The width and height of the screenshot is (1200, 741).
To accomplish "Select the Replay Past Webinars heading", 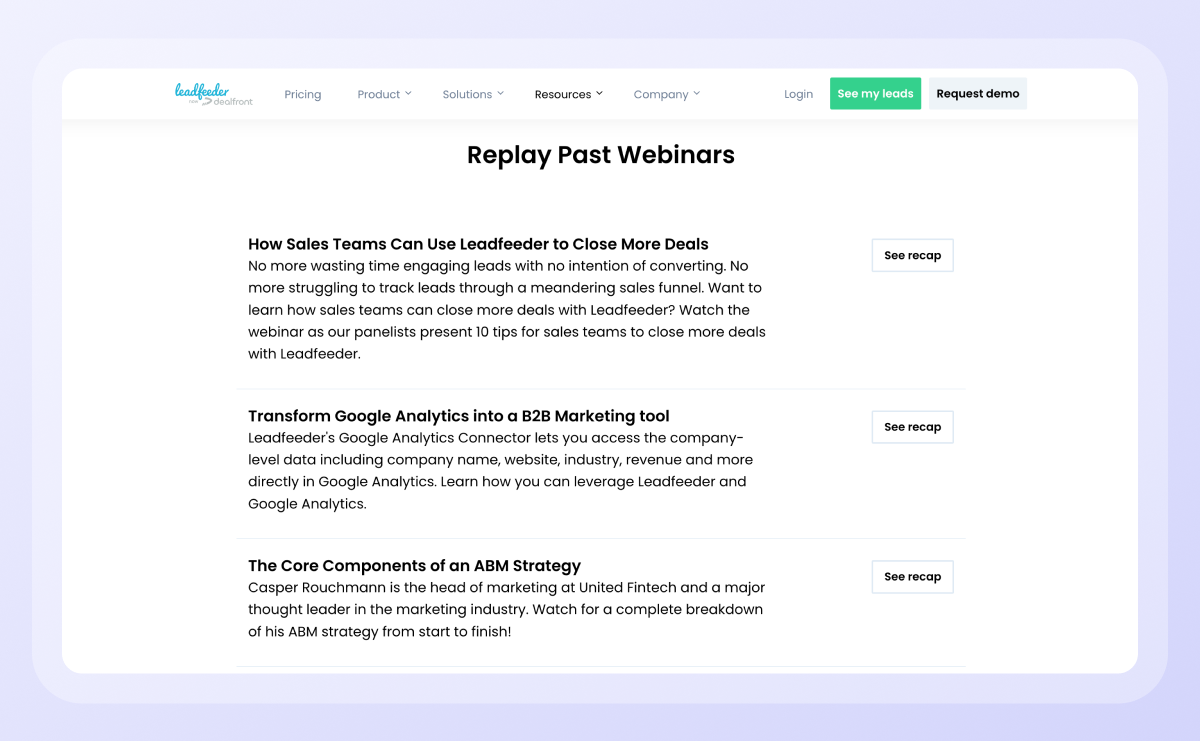I will 601,155.
